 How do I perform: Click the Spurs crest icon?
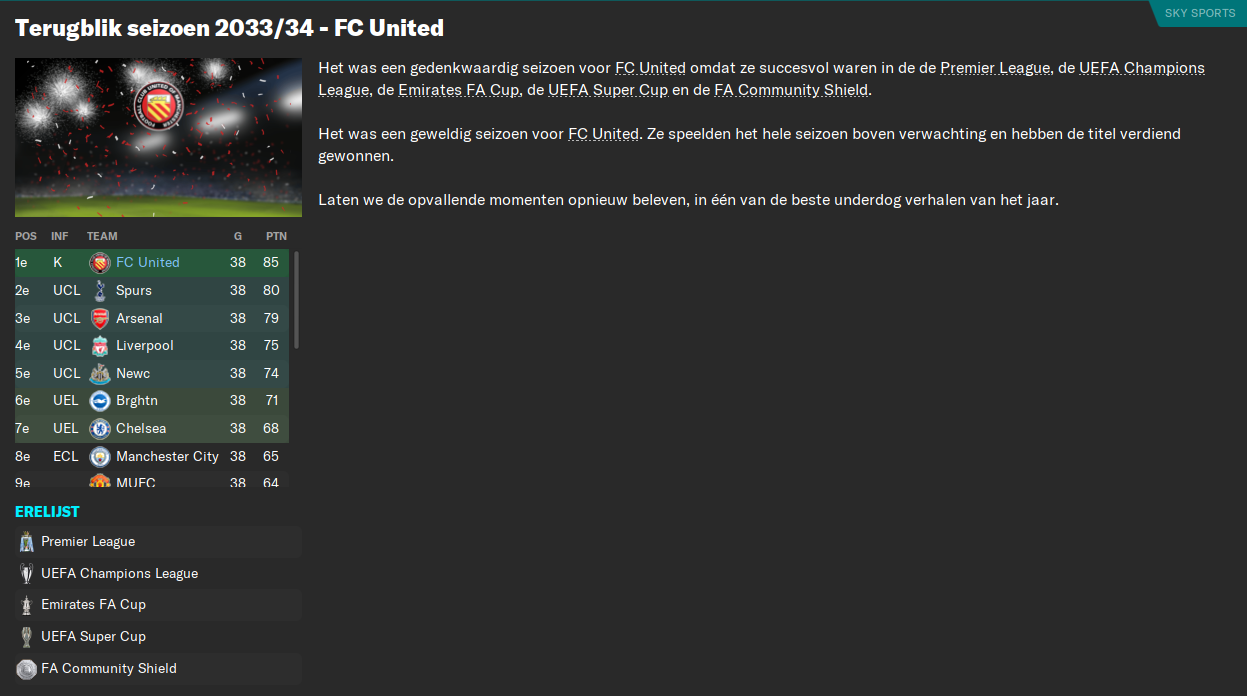pos(99,290)
